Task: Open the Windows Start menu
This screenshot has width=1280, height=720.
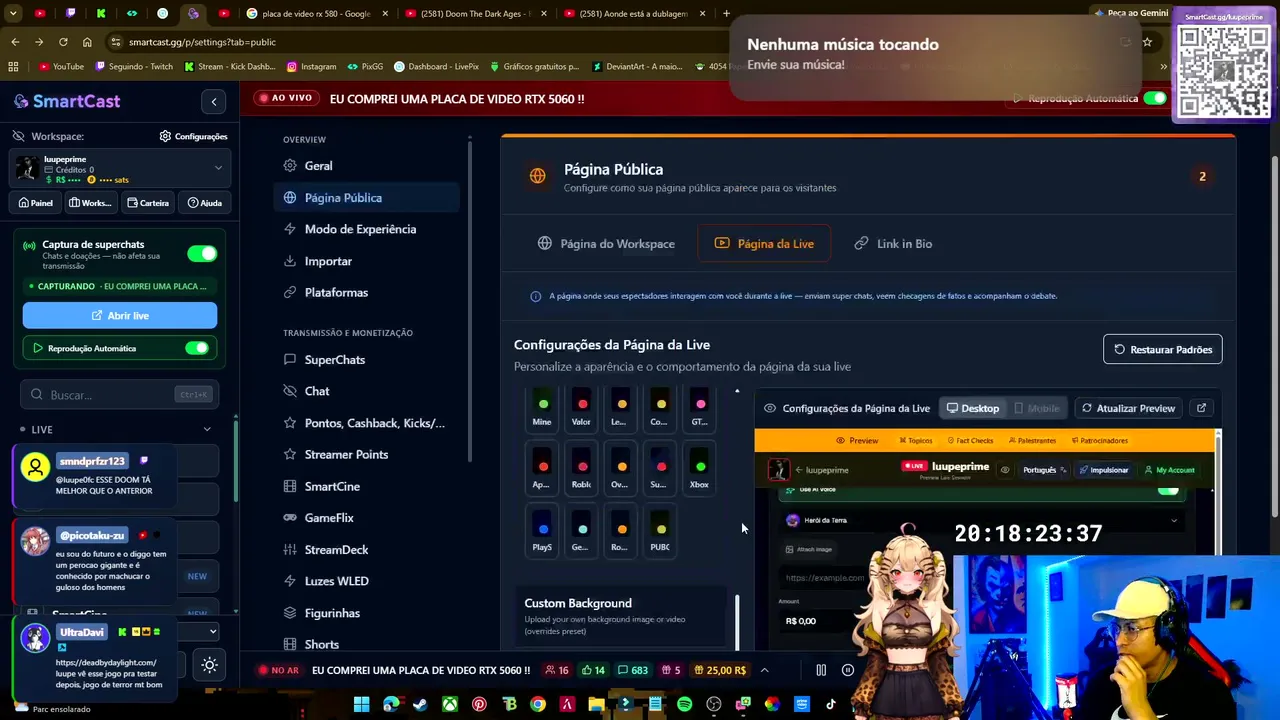Action: [x=361, y=704]
